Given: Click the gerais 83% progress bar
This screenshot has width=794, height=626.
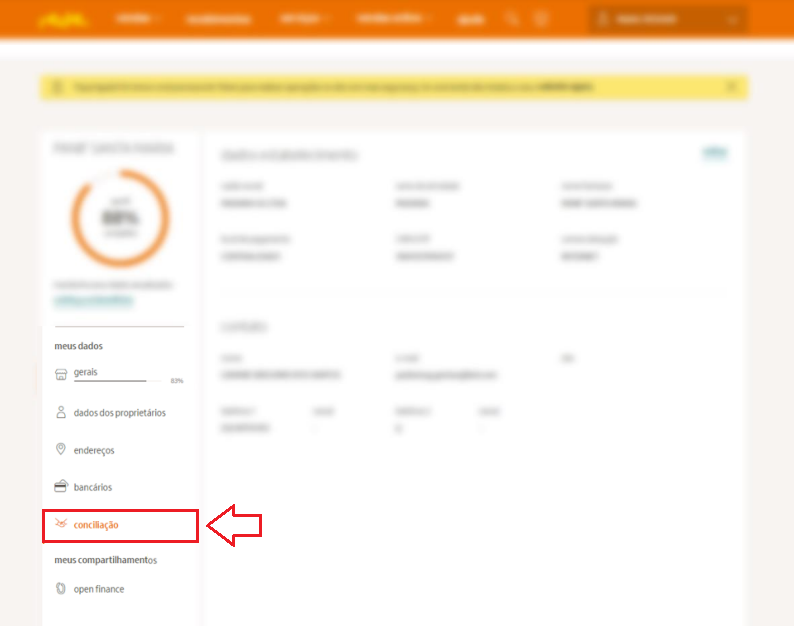Looking at the screenshot, I should pyautogui.click(x=118, y=380).
